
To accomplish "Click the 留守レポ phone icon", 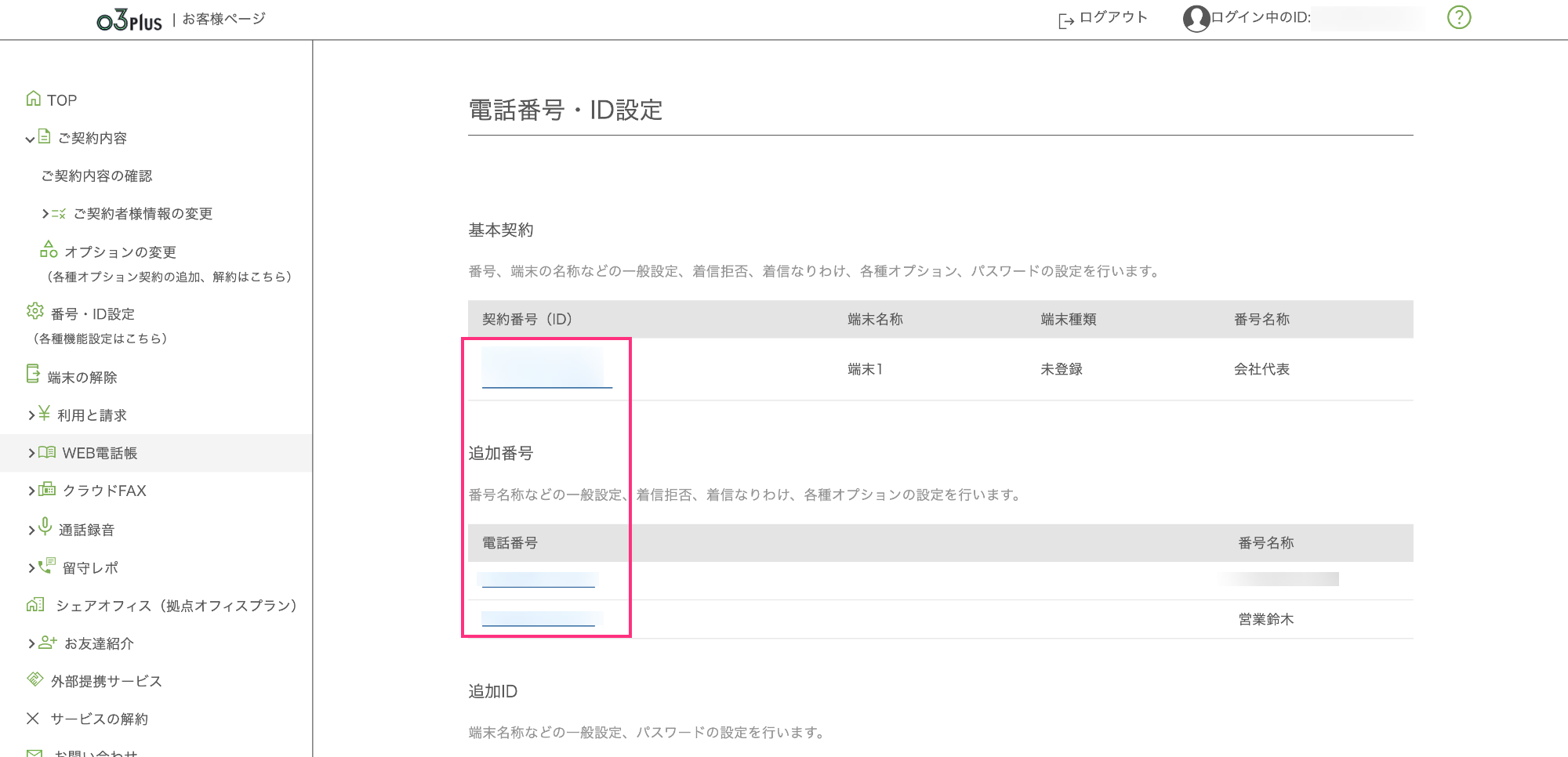I will point(45,567).
